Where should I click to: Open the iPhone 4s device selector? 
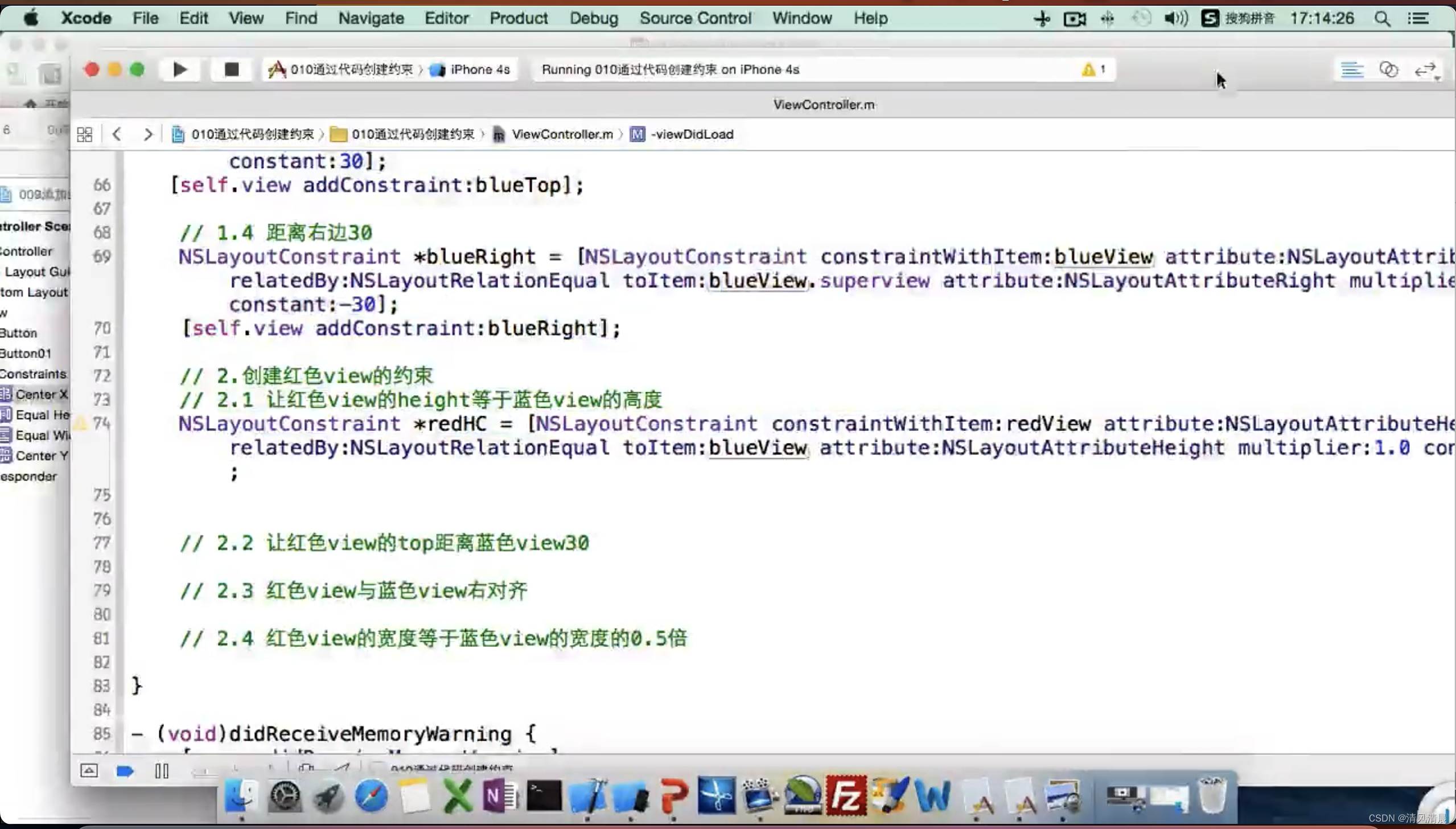tap(479, 69)
